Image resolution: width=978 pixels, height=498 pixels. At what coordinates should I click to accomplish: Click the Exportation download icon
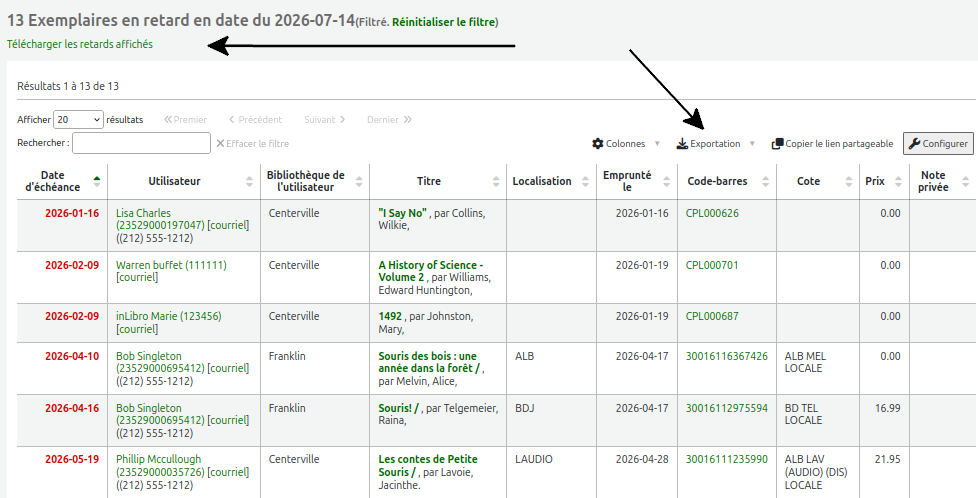(x=682, y=144)
